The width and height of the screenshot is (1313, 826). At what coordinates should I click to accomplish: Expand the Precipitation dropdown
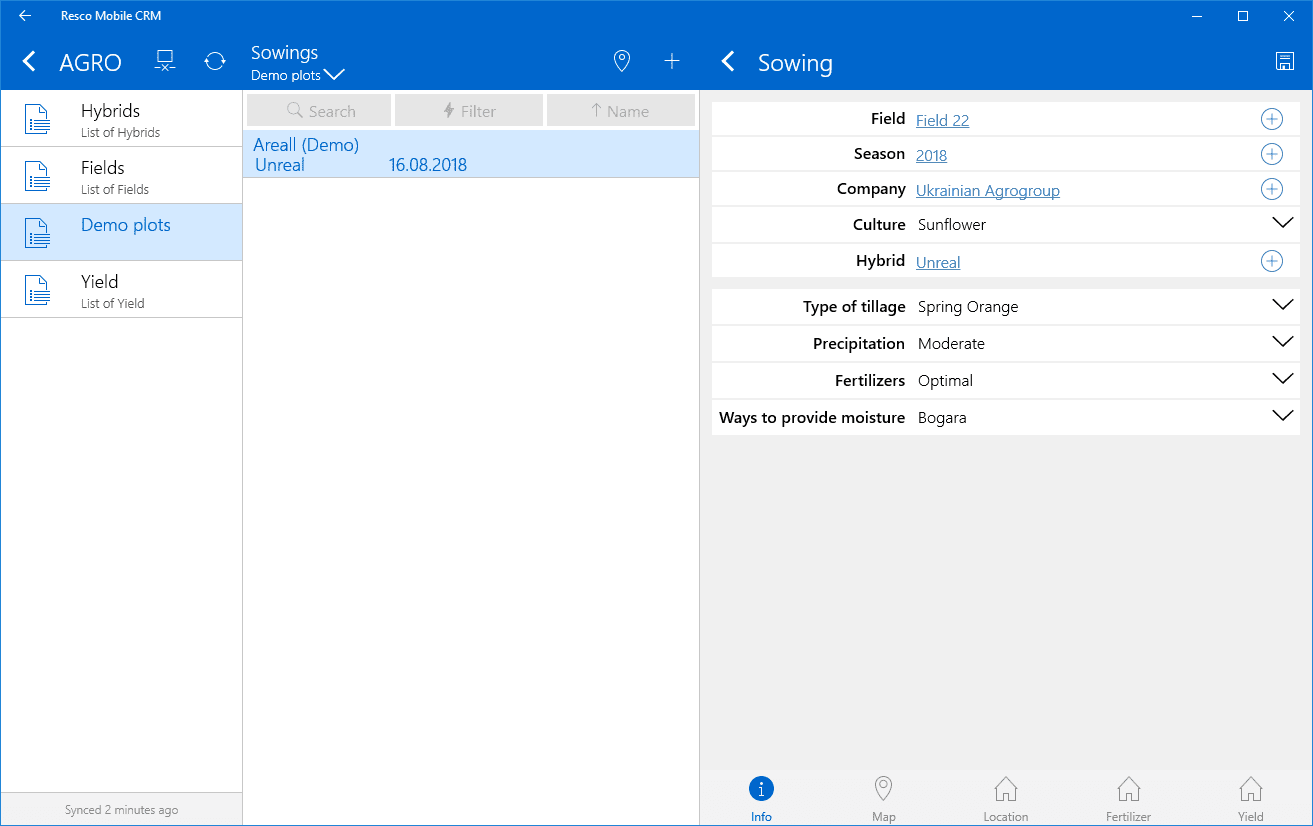(x=1283, y=342)
